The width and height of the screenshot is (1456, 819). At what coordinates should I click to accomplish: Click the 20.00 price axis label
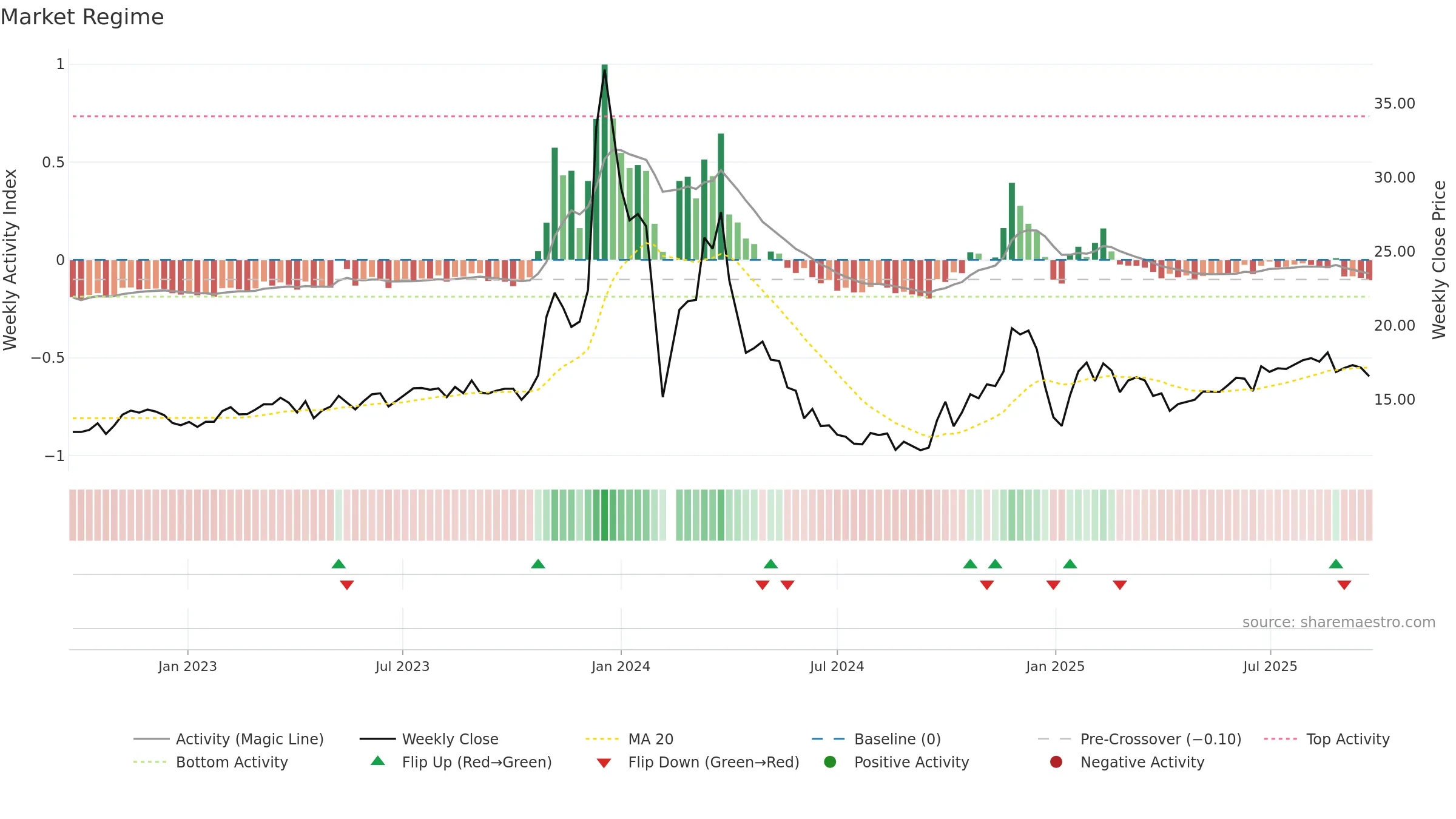pyautogui.click(x=1395, y=326)
